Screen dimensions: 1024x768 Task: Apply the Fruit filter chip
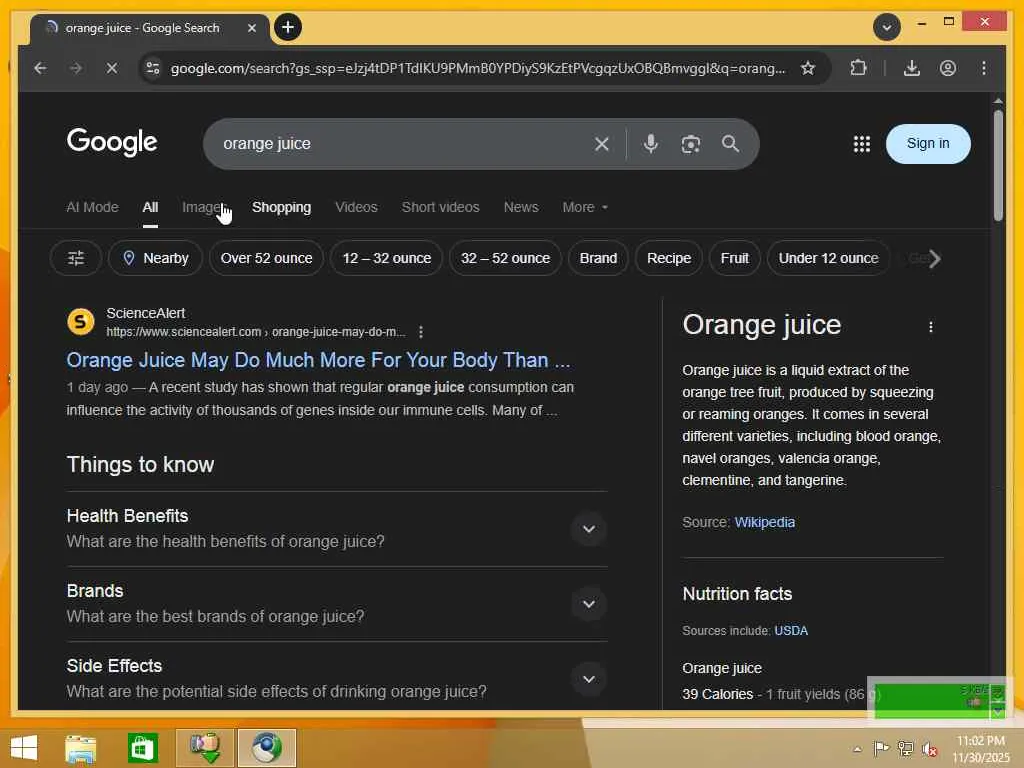pyautogui.click(x=734, y=258)
